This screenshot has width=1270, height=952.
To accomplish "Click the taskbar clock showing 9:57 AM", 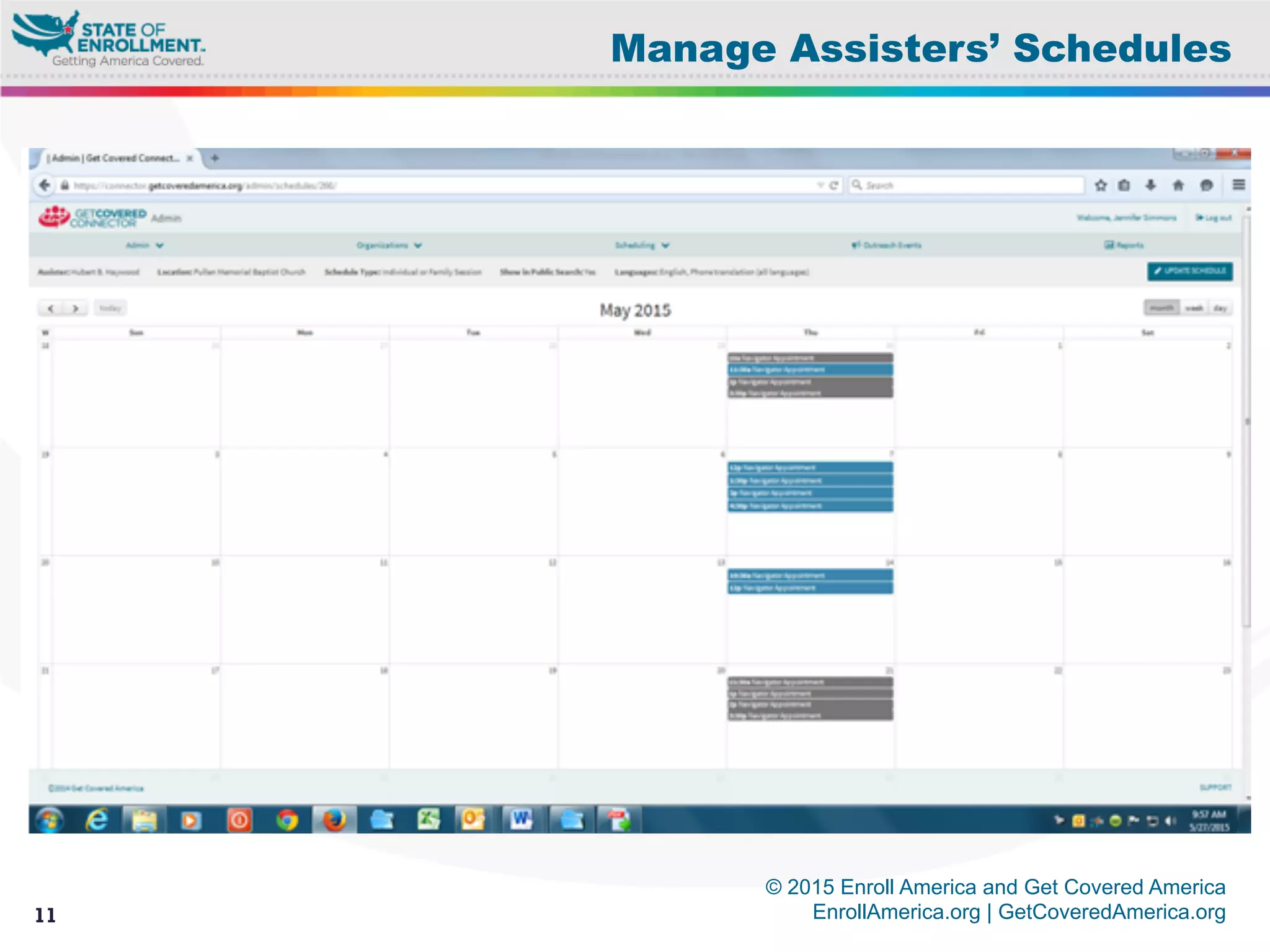I will coord(1209,821).
